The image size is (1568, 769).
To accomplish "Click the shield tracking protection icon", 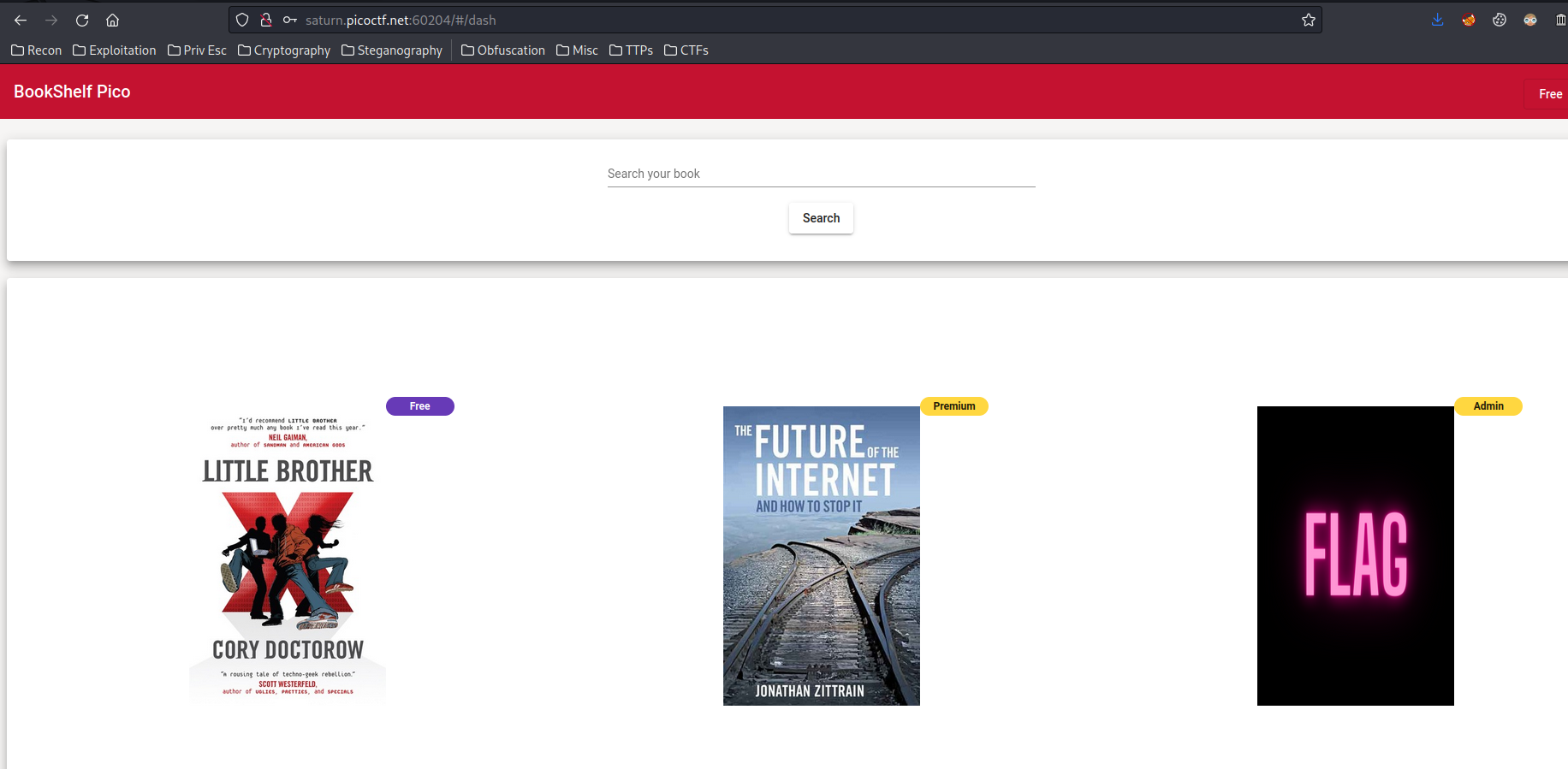I will (x=242, y=20).
